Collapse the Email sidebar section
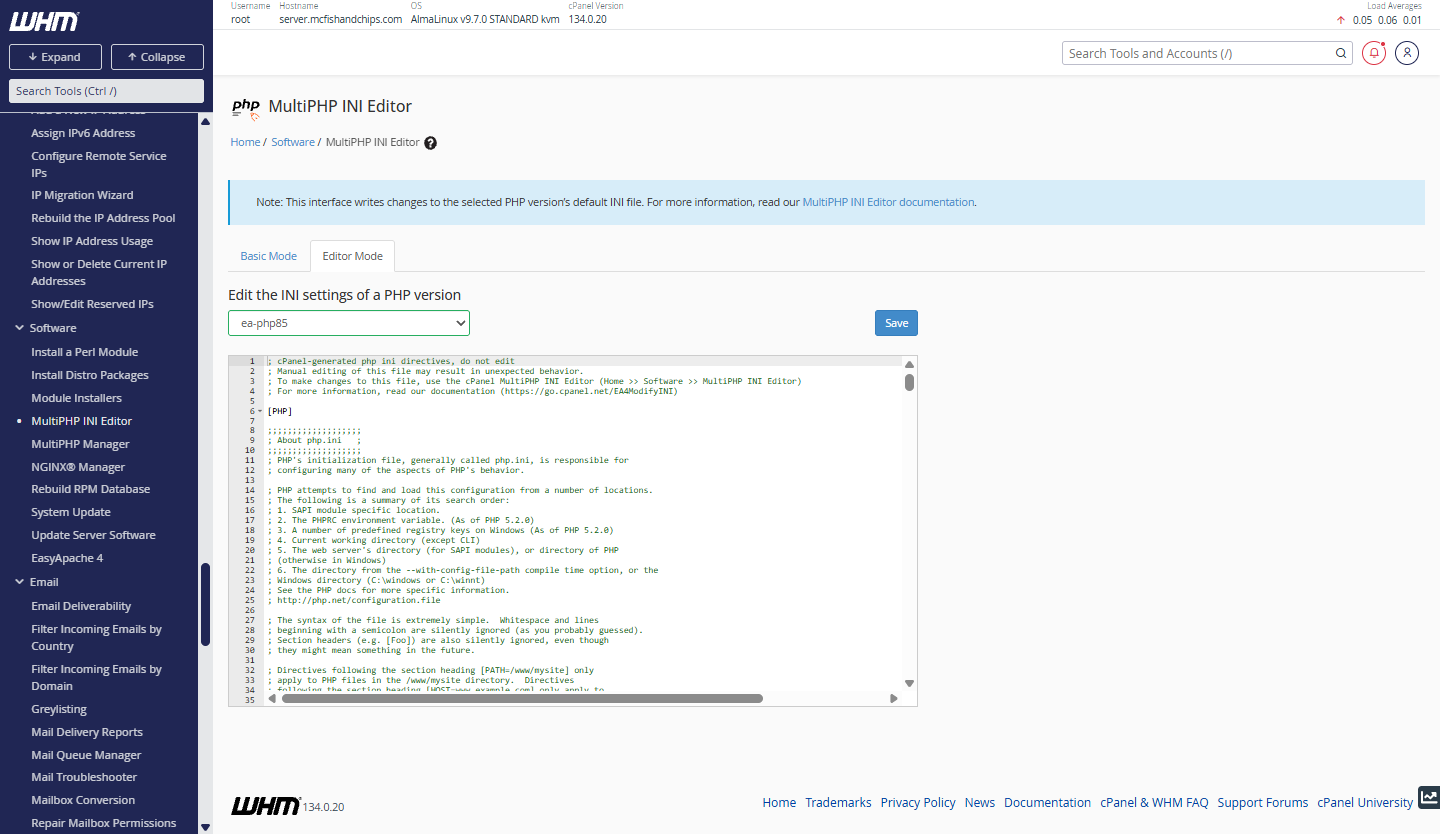Viewport: 1440px width, 834px height. (x=19, y=582)
